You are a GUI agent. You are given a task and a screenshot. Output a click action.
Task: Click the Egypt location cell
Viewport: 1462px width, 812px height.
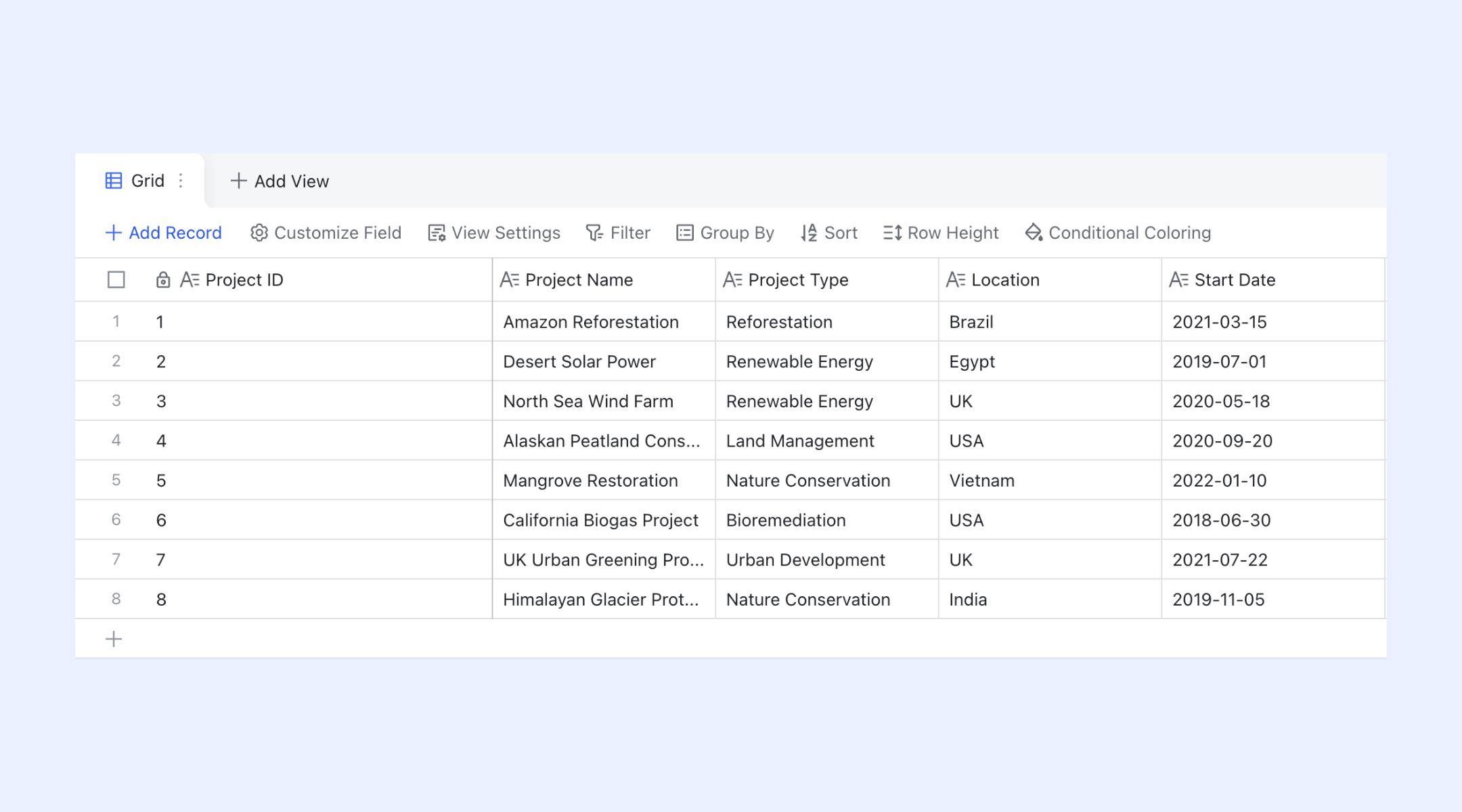(1050, 361)
